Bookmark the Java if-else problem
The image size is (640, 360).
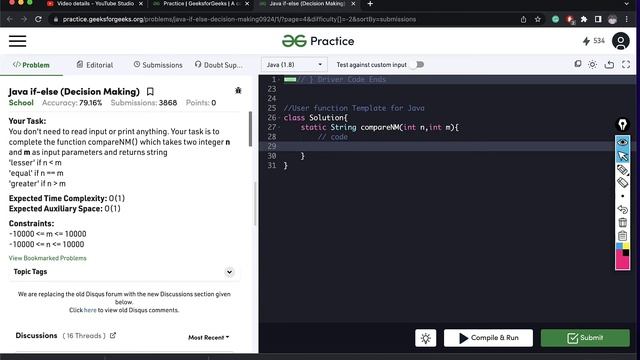[150, 91]
